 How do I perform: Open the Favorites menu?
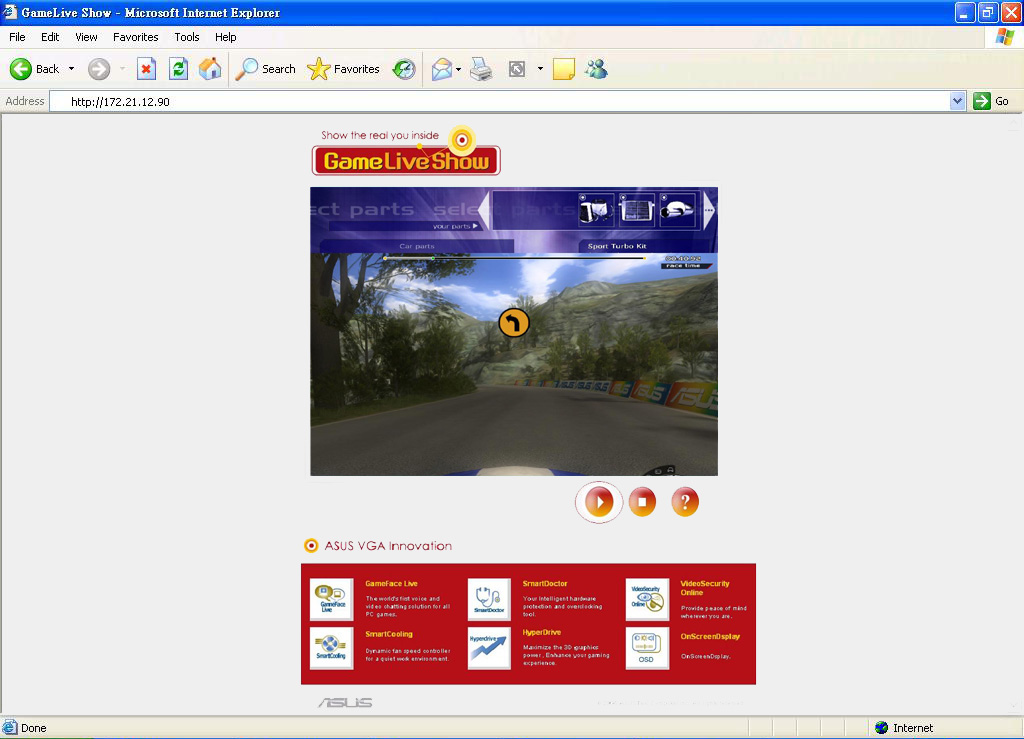[135, 37]
